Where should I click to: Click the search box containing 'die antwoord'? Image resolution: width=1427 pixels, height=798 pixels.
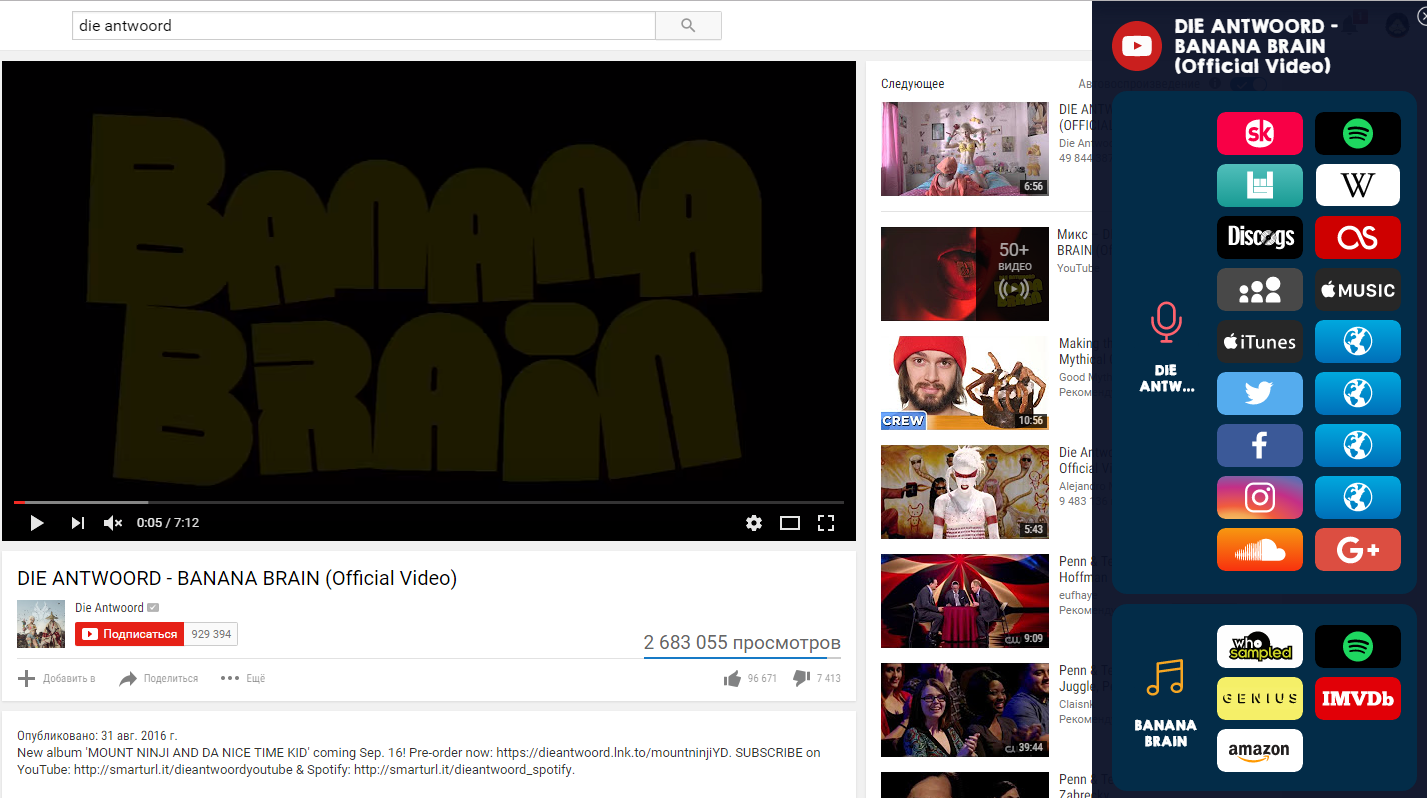click(364, 26)
